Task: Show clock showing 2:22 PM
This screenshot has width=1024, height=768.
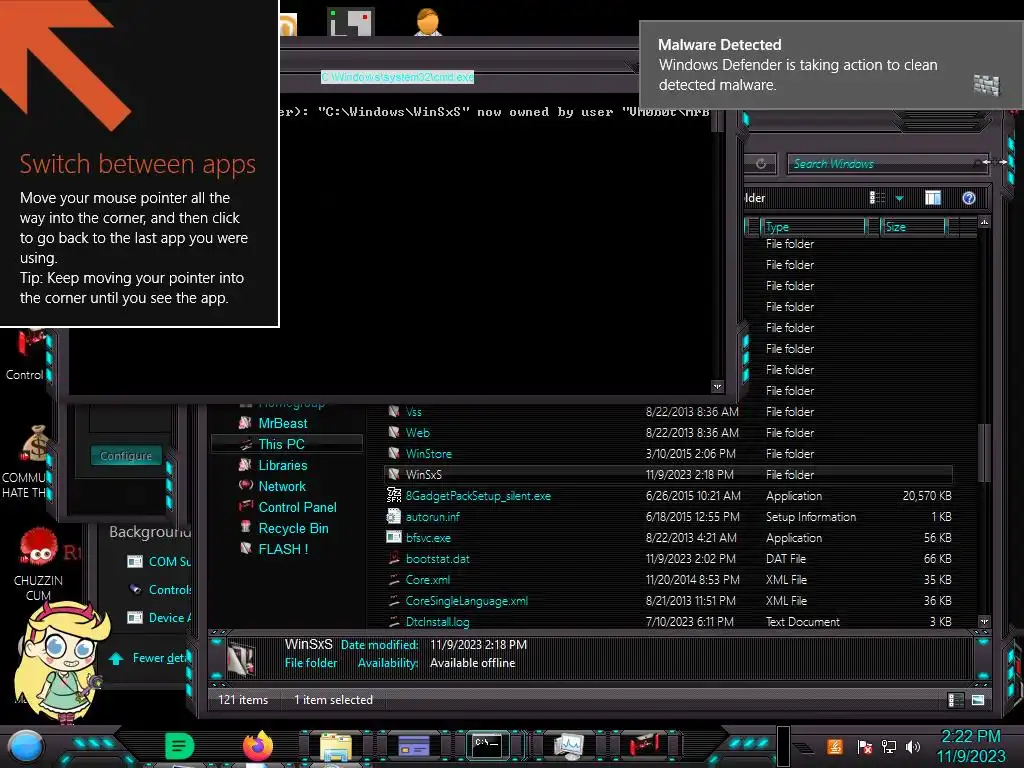Action: (x=970, y=746)
